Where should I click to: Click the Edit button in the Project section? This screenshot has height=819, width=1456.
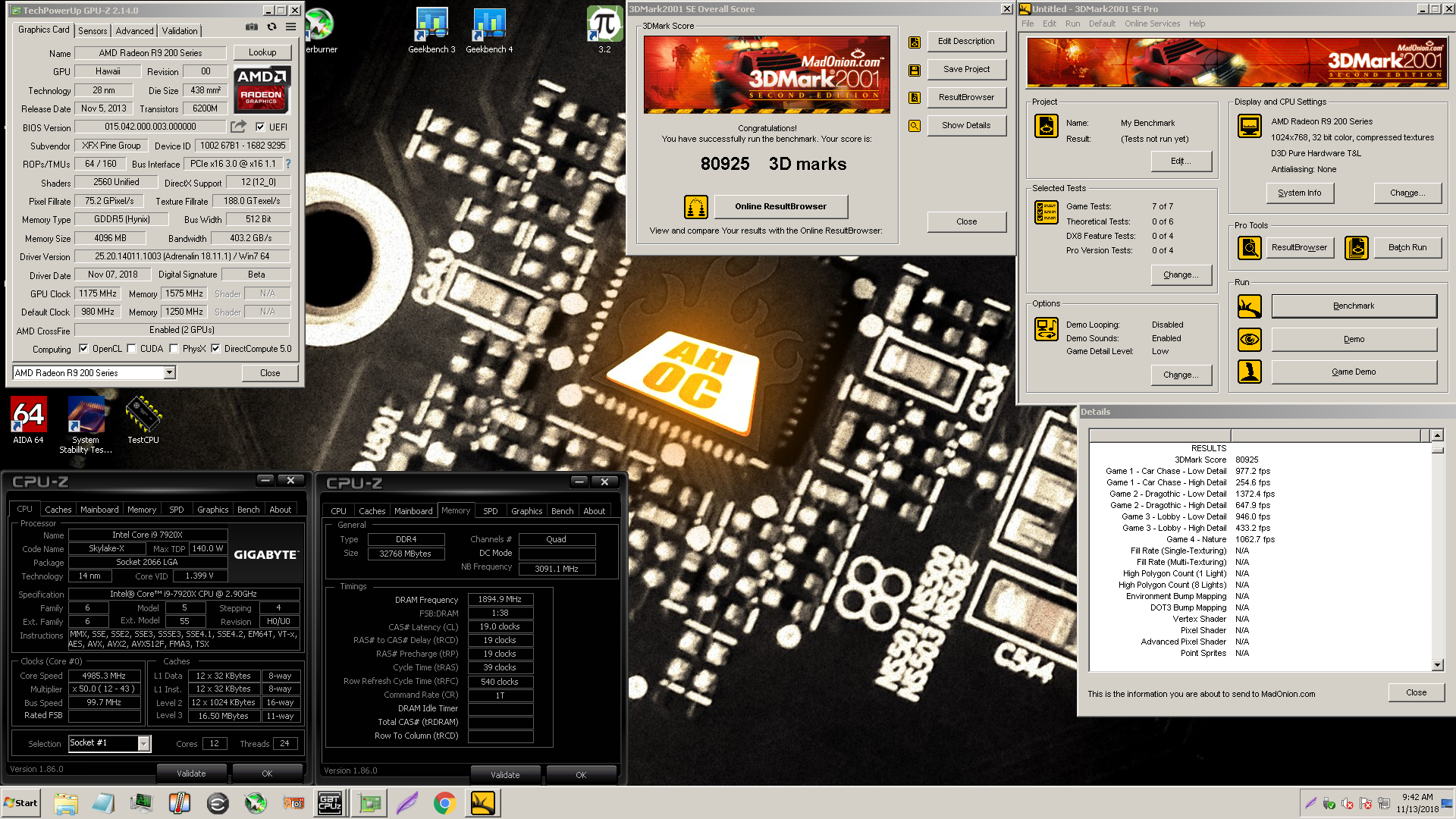pyautogui.click(x=1181, y=161)
